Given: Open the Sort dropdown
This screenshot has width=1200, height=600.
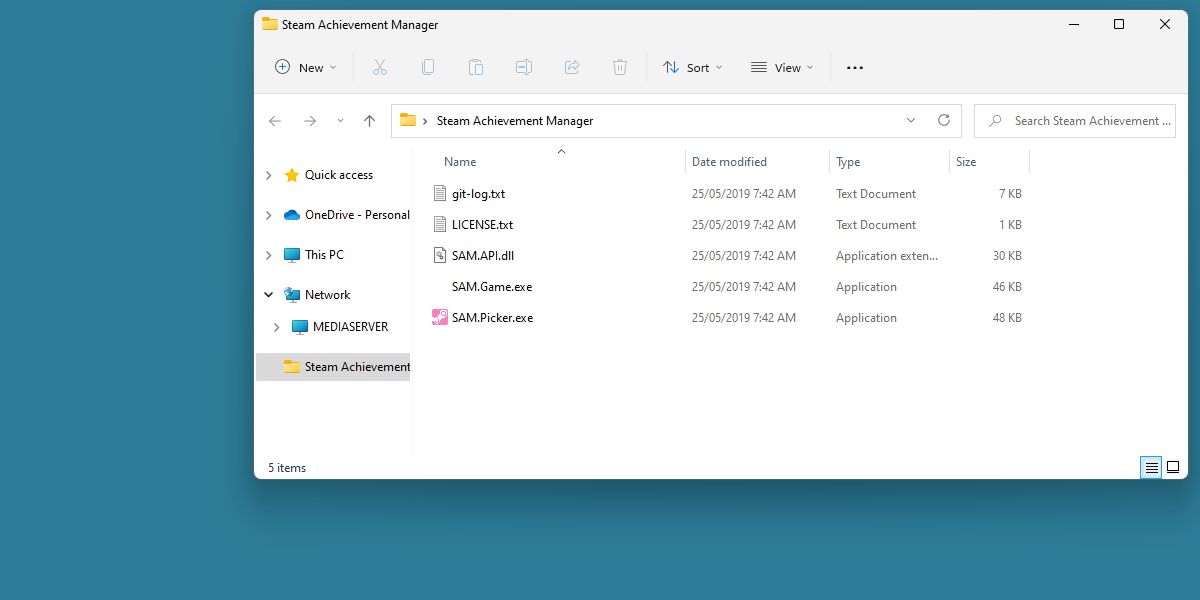Looking at the screenshot, I should (693, 66).
